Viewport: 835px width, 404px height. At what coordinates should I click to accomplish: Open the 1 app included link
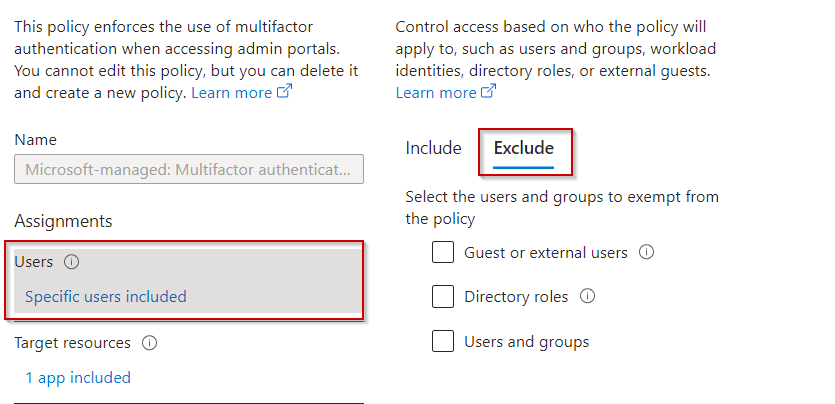(x=78, y=377)
